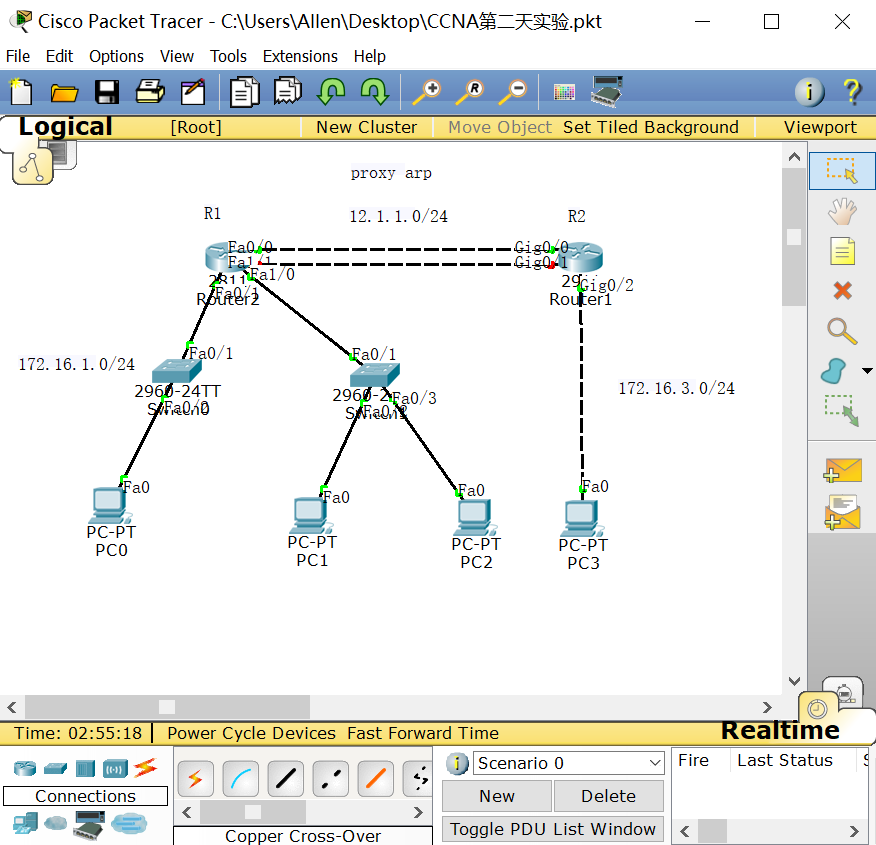Click the Copy icon in toolbar

click(x=245, y=92)
